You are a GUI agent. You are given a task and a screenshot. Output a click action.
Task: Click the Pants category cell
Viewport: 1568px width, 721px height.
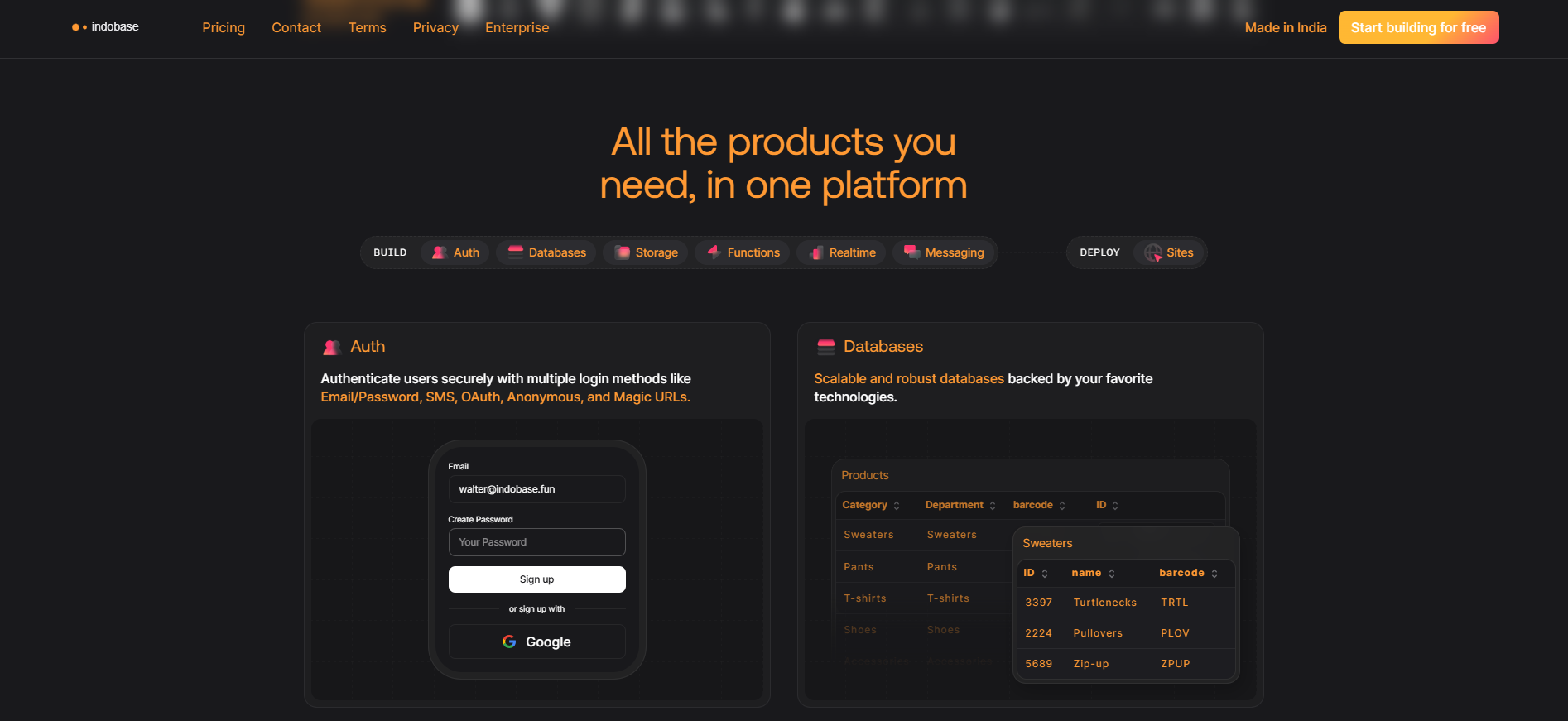click(x=859, y=567)
